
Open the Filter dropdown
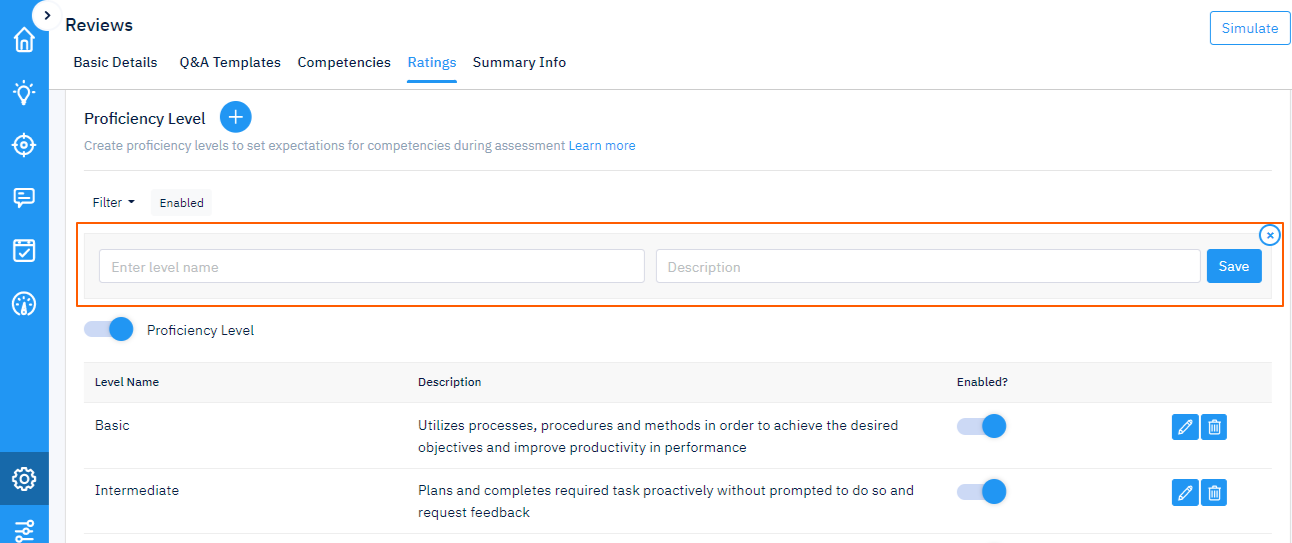click(x=113, y=202)
